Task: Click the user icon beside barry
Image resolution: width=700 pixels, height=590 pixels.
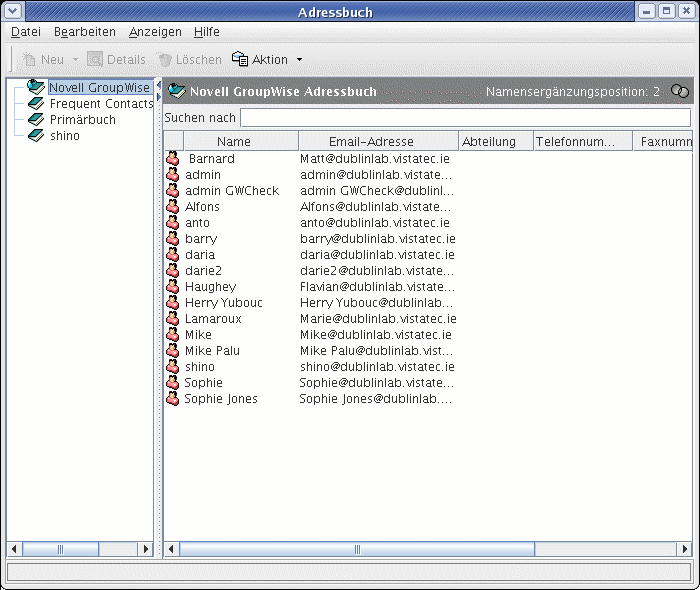Action: [x=173, y=239]
